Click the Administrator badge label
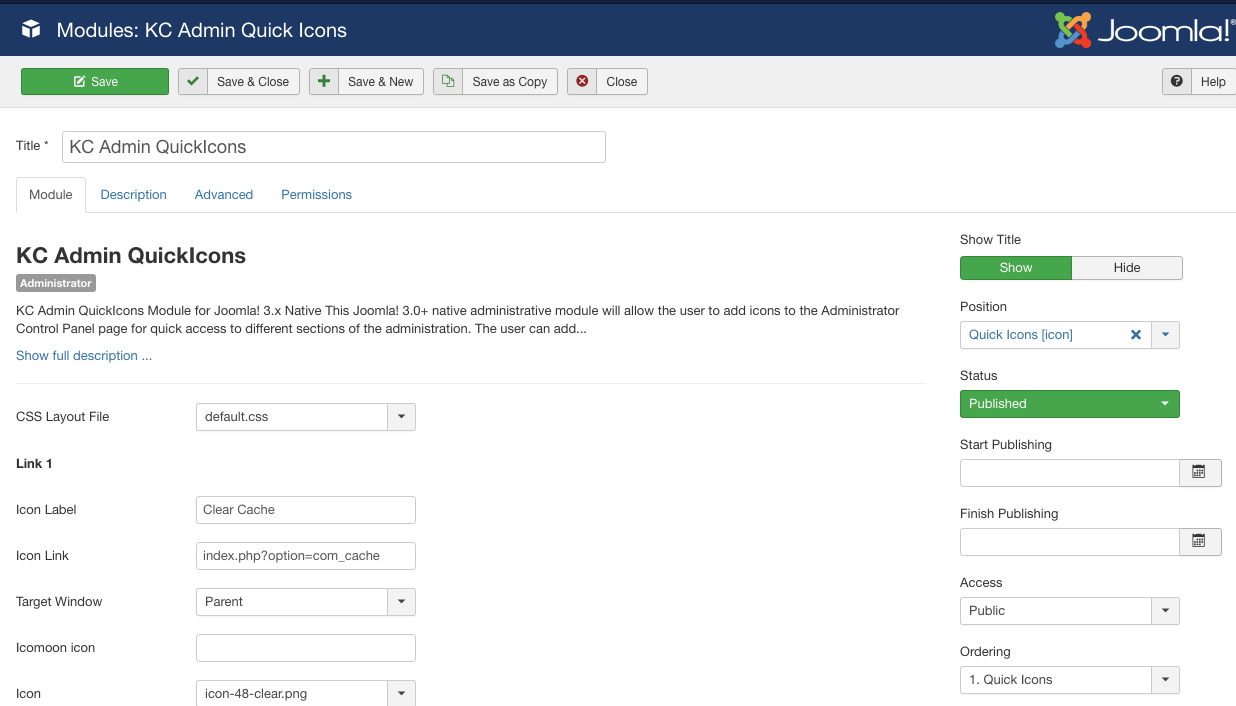Viewport: 1236px width, 706px height. pos(56,283)
